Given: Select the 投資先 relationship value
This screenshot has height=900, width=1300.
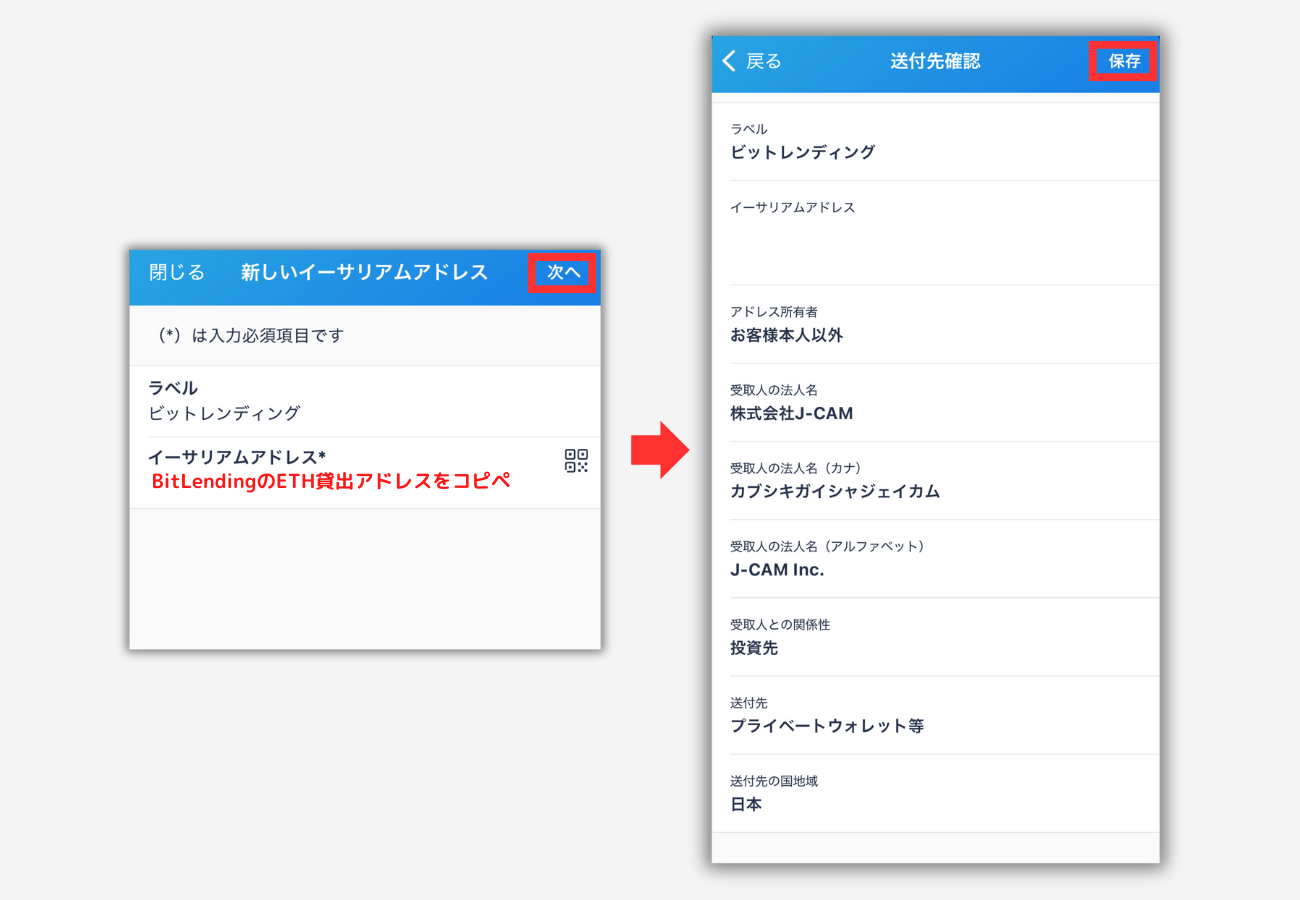Looking at the screenshot, I should [754, 648].
